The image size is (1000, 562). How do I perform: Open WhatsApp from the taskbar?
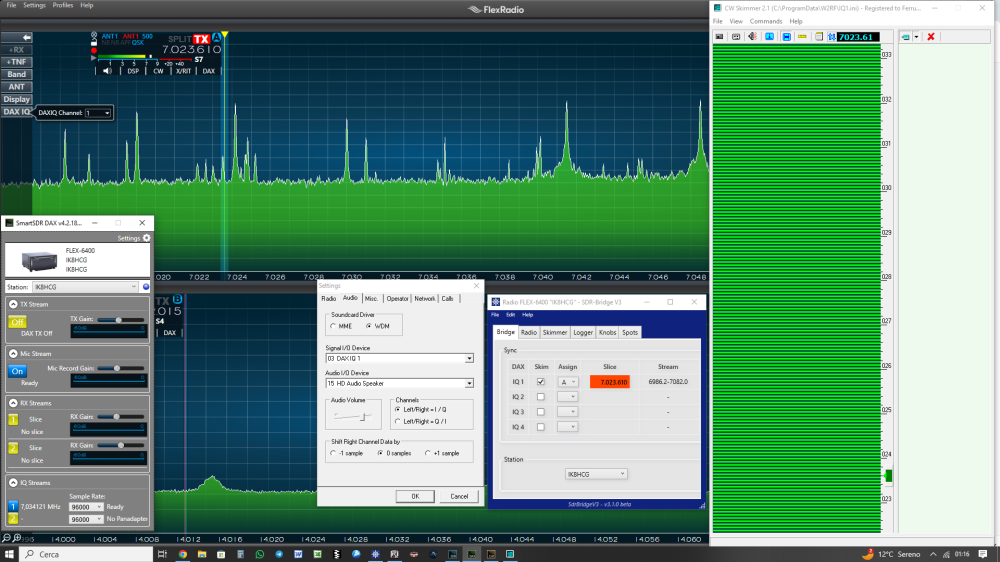260,554
